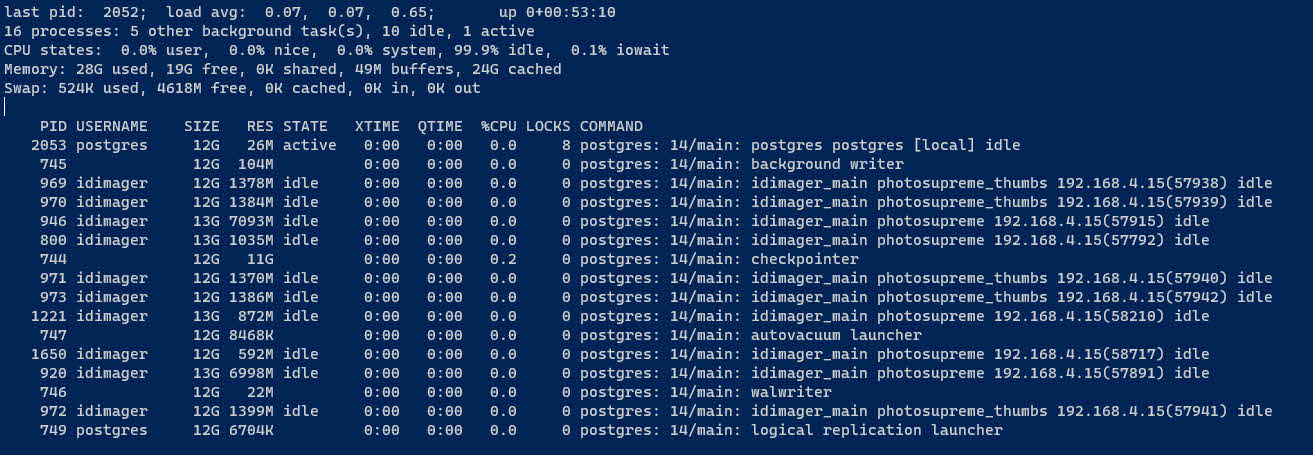Screen dimensions: 1313x455
Task: Select the checkpointer process row
Action: [x=445, y=259]
